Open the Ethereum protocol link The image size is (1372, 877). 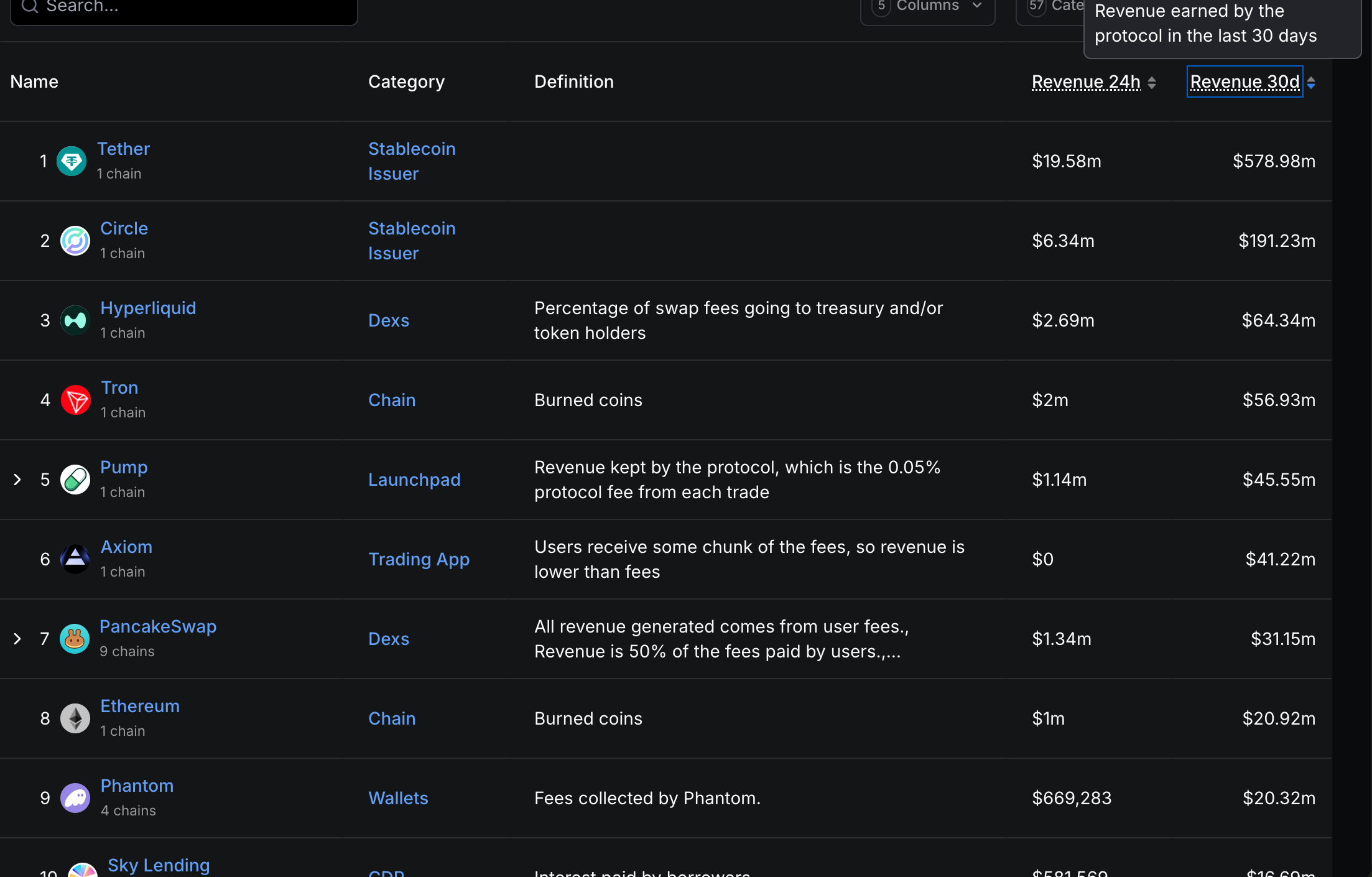tap(140, 706)
